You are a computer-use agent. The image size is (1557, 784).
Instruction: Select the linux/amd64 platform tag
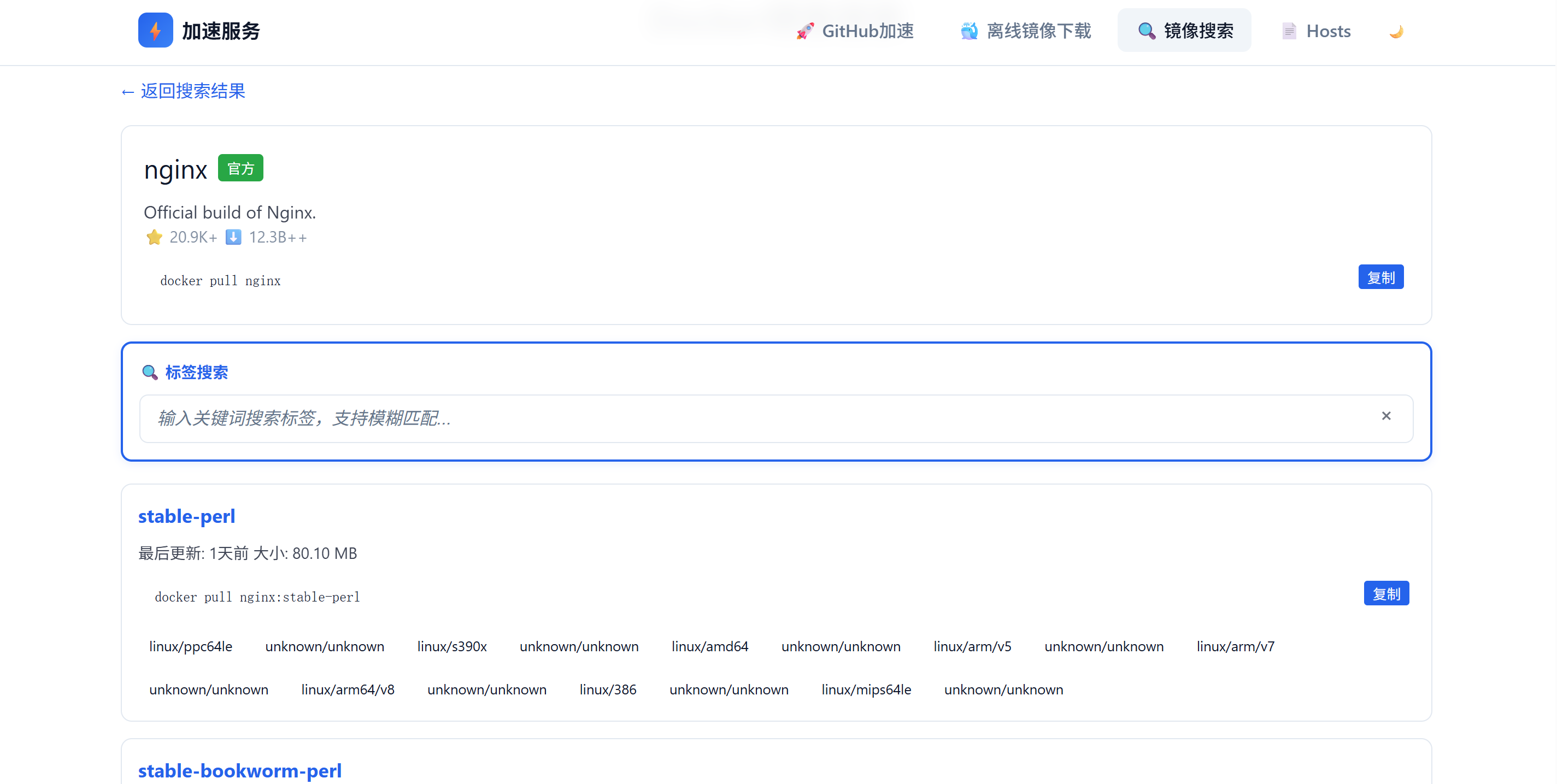pos(710,646)
